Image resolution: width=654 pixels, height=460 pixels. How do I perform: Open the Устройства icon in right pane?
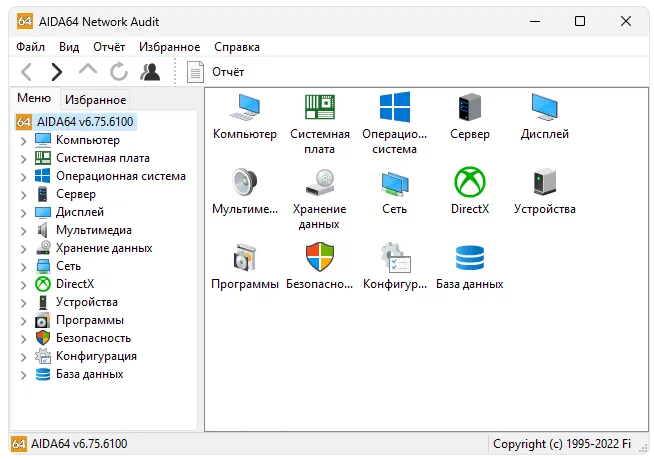pos(544,182)
